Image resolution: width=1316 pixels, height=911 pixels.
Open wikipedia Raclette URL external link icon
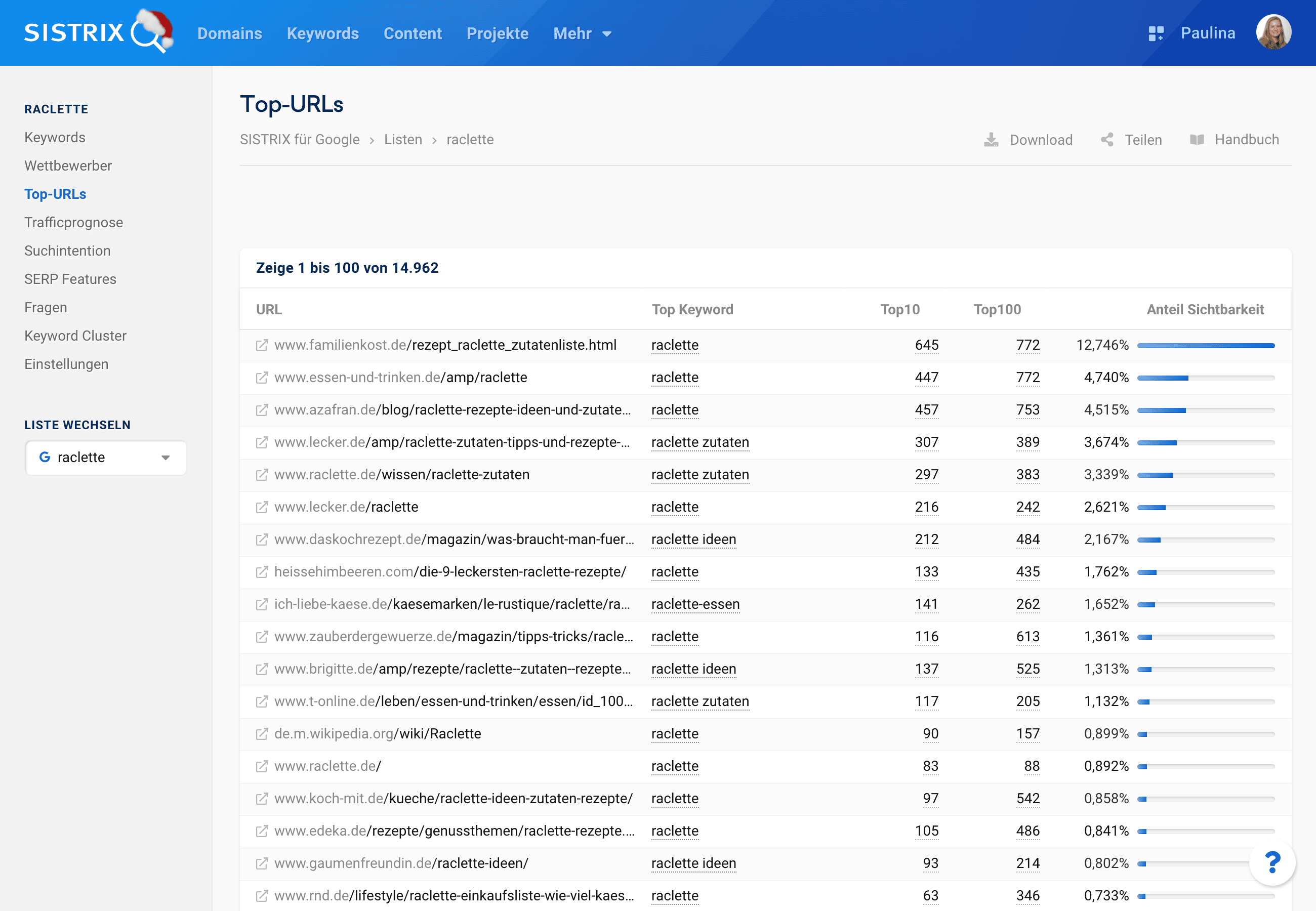click(262, 734)
